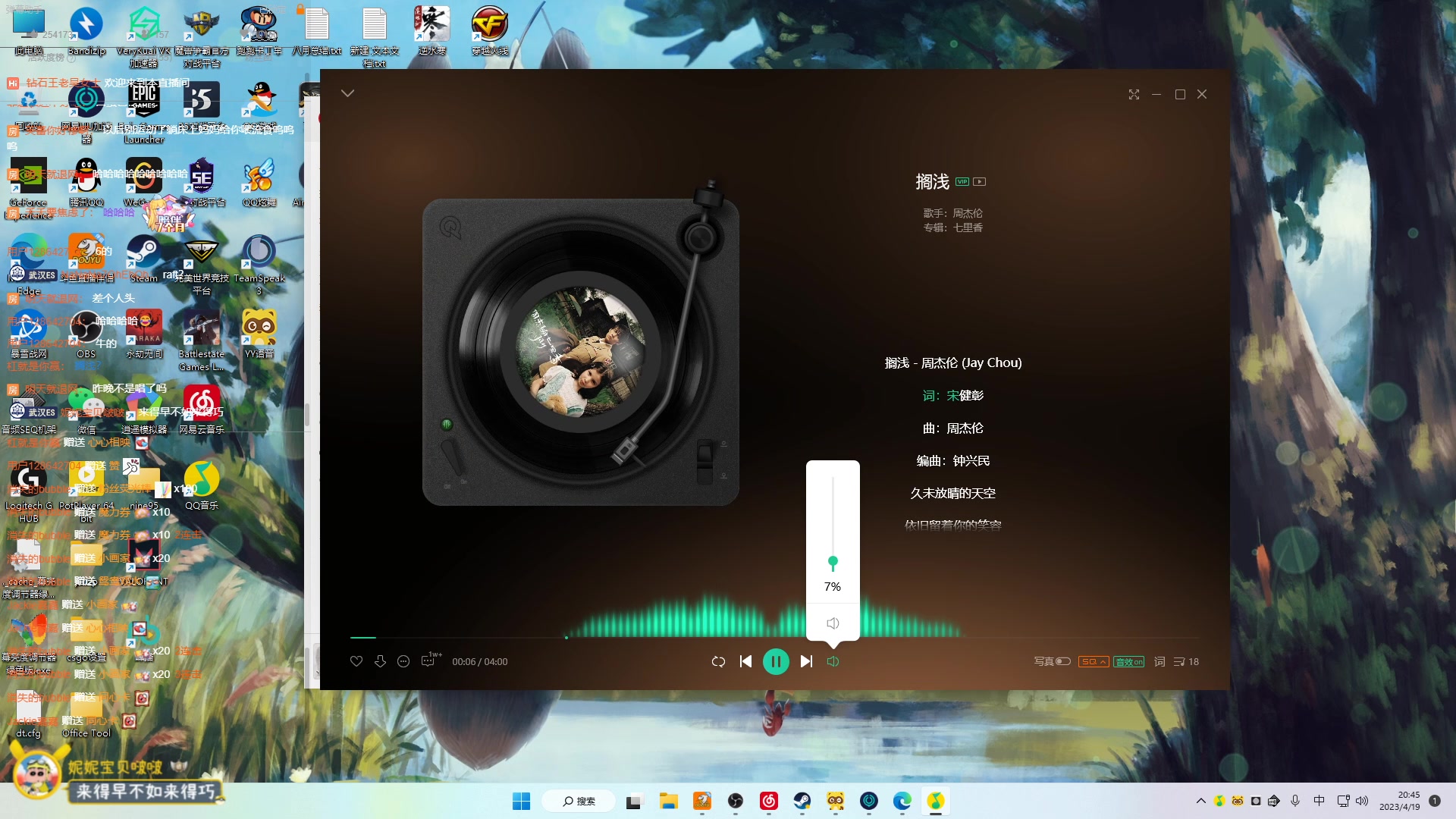Click the vinyl album cover art
The width and height of the screenshot is (1456, 819).
580,352
